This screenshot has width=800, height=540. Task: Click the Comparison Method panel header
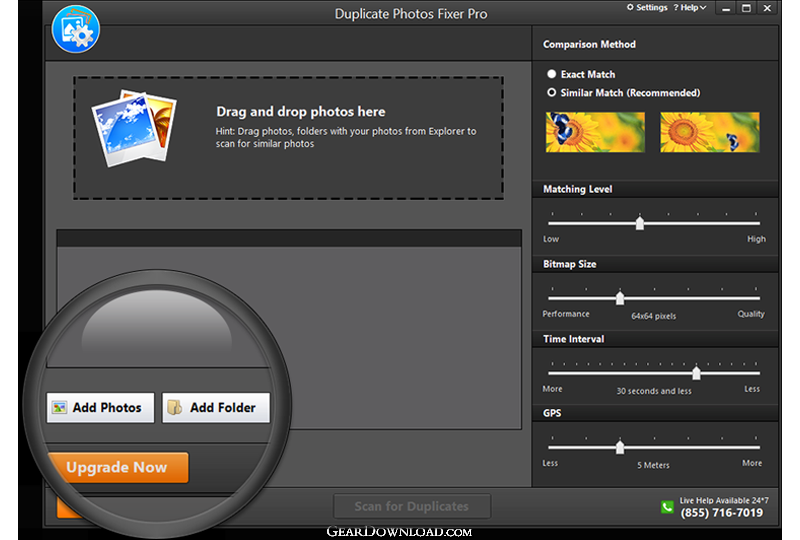(589, 44)
